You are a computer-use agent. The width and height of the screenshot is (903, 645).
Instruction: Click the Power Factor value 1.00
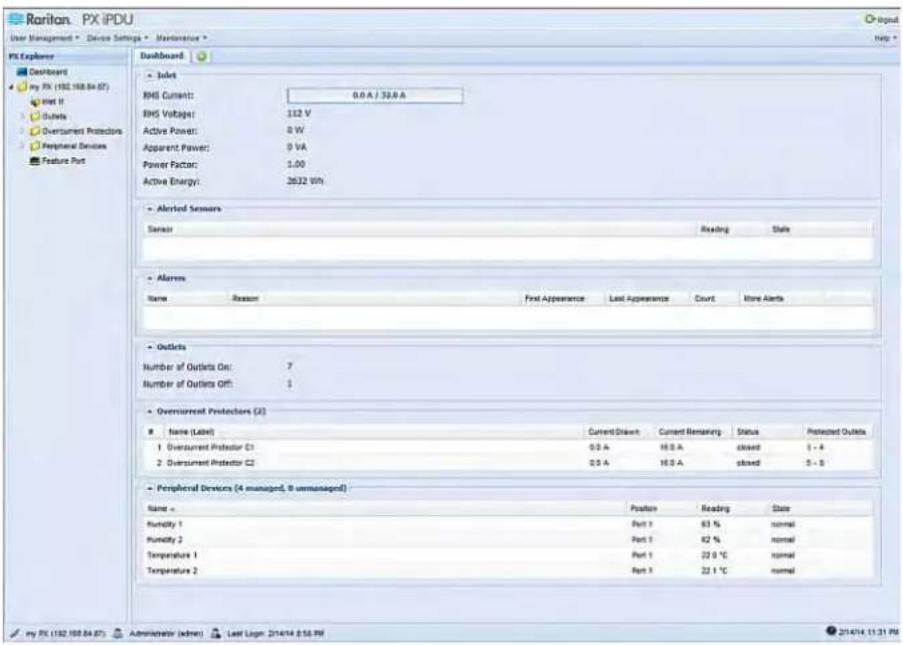pyautogui.click(x=296, y=164)
